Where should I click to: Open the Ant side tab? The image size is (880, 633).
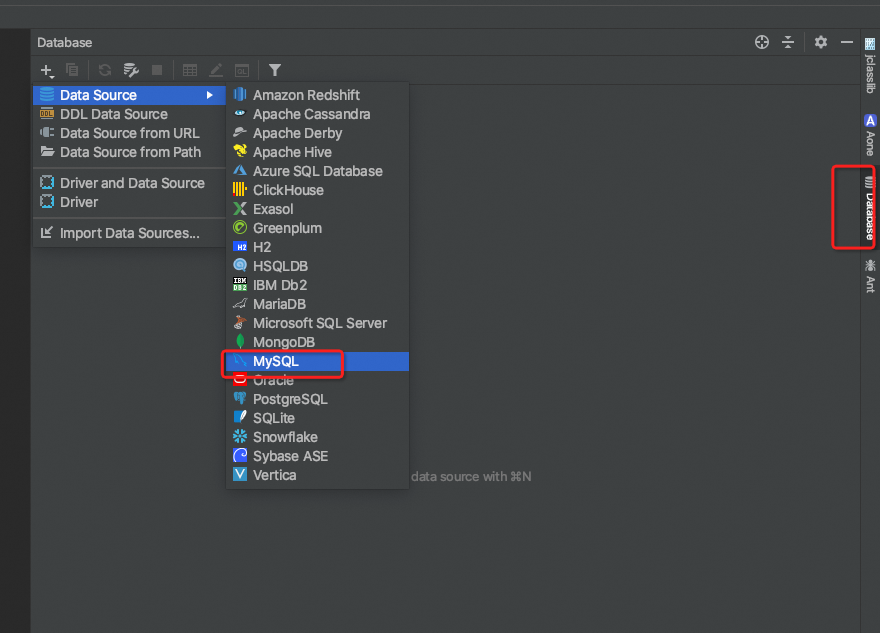[870, 276]
